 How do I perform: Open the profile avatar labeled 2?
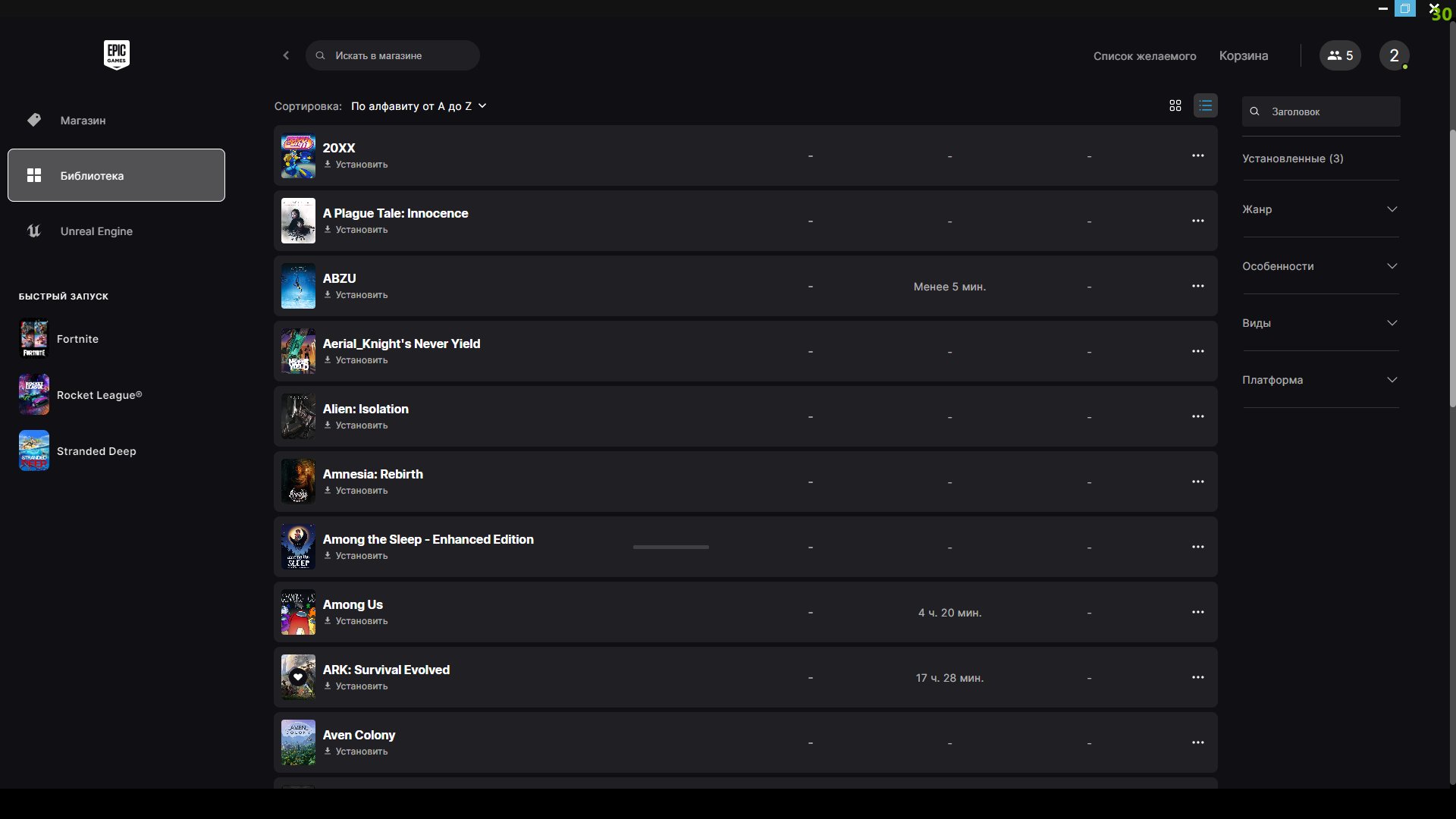click(x=1394, y=55)
